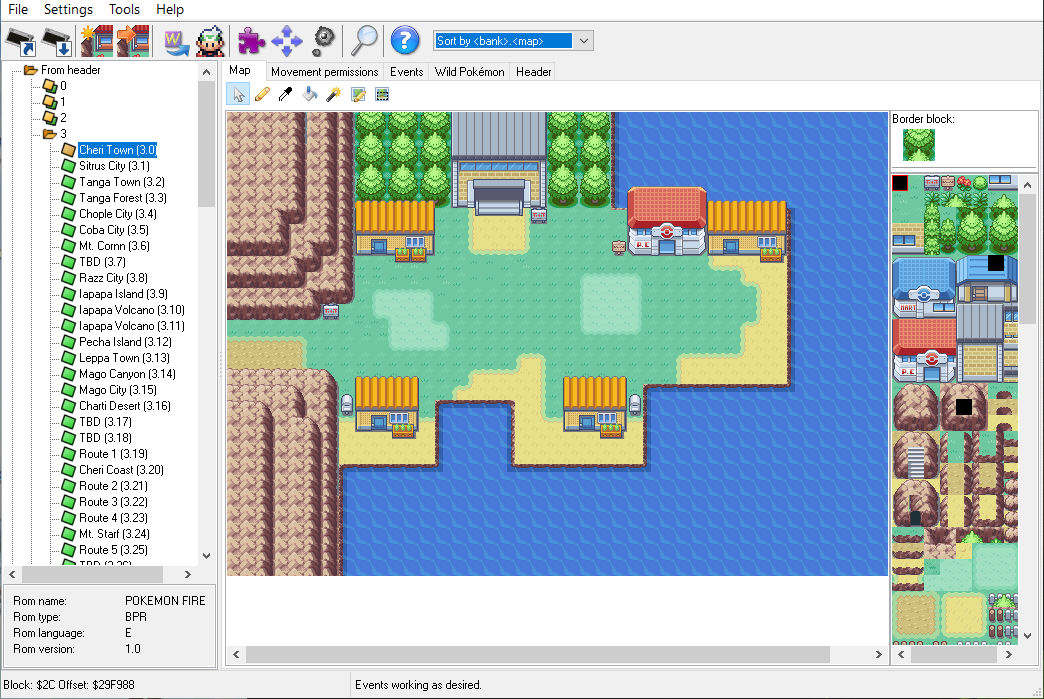1044x699 pixels.
Task: Click the map icon beside Mt. Starf
Action: [x=69, y=533]
